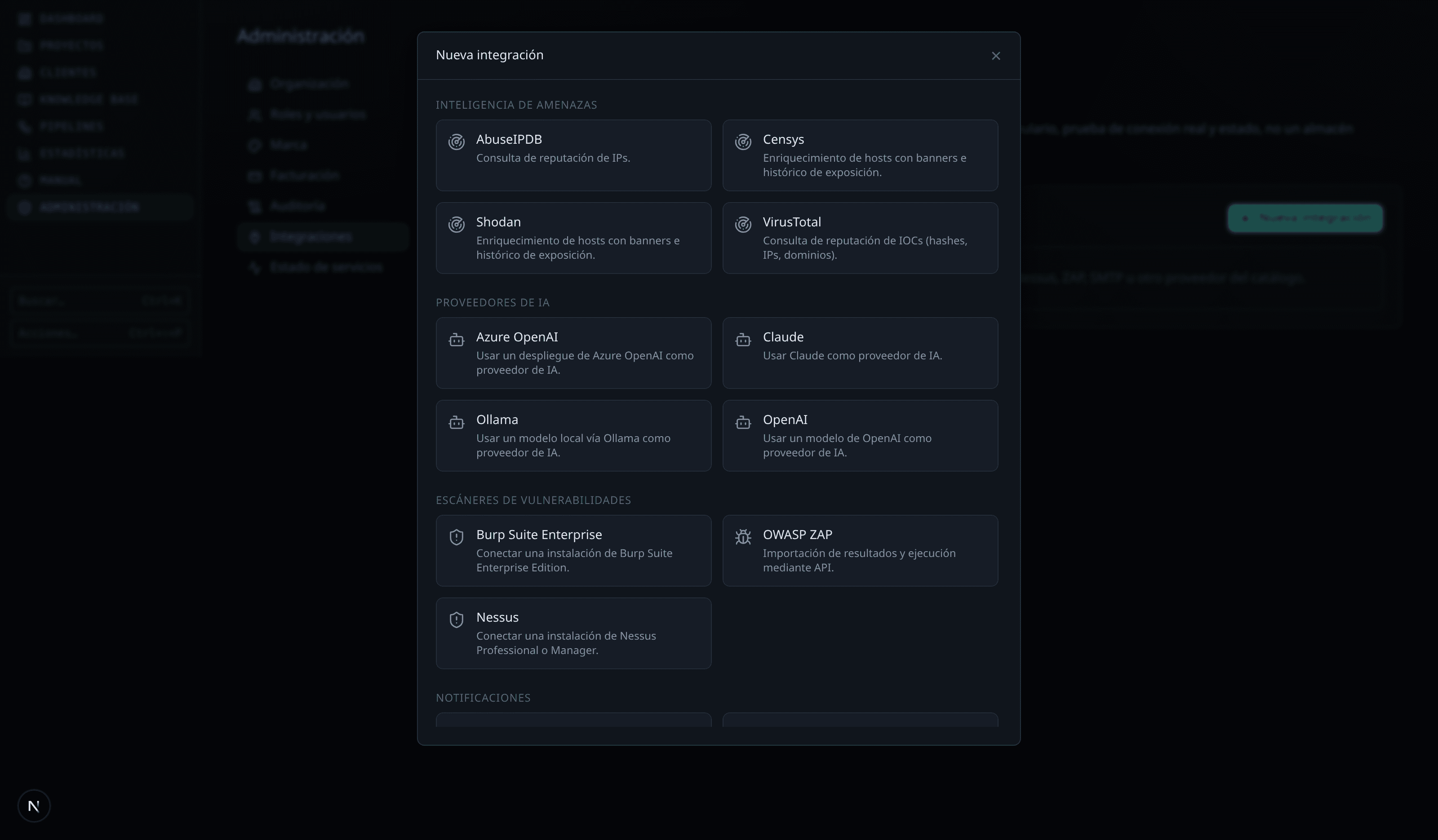Close the Nueva integración dialog
Screen dimensions: 1438x840
click(x=996, y=56)
